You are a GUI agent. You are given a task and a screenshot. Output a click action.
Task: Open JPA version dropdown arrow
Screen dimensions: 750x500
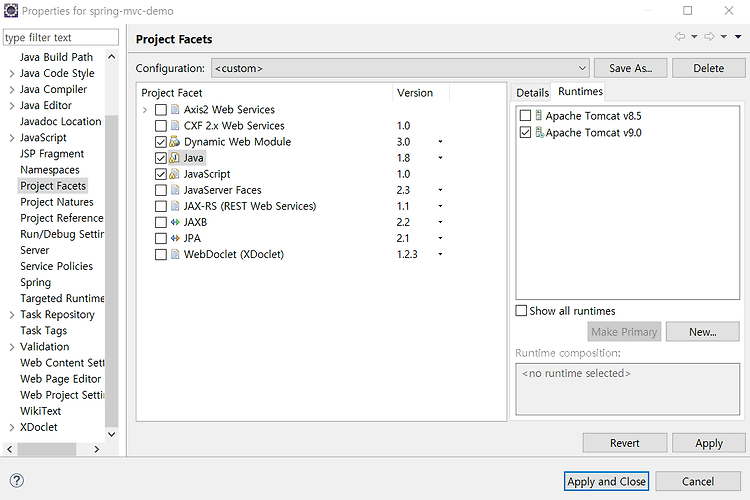pyautogui.click(x=440, y=238)
